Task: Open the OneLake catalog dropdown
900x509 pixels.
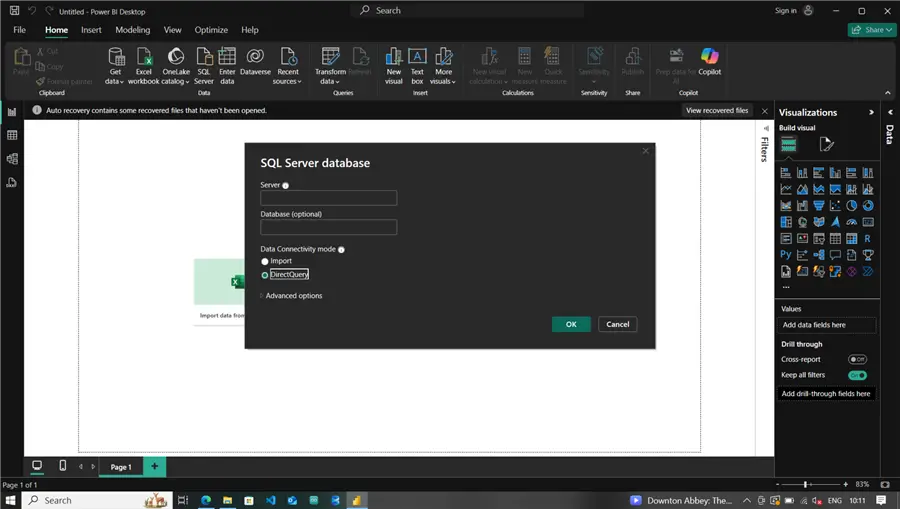Action: (x=176, y=65)
